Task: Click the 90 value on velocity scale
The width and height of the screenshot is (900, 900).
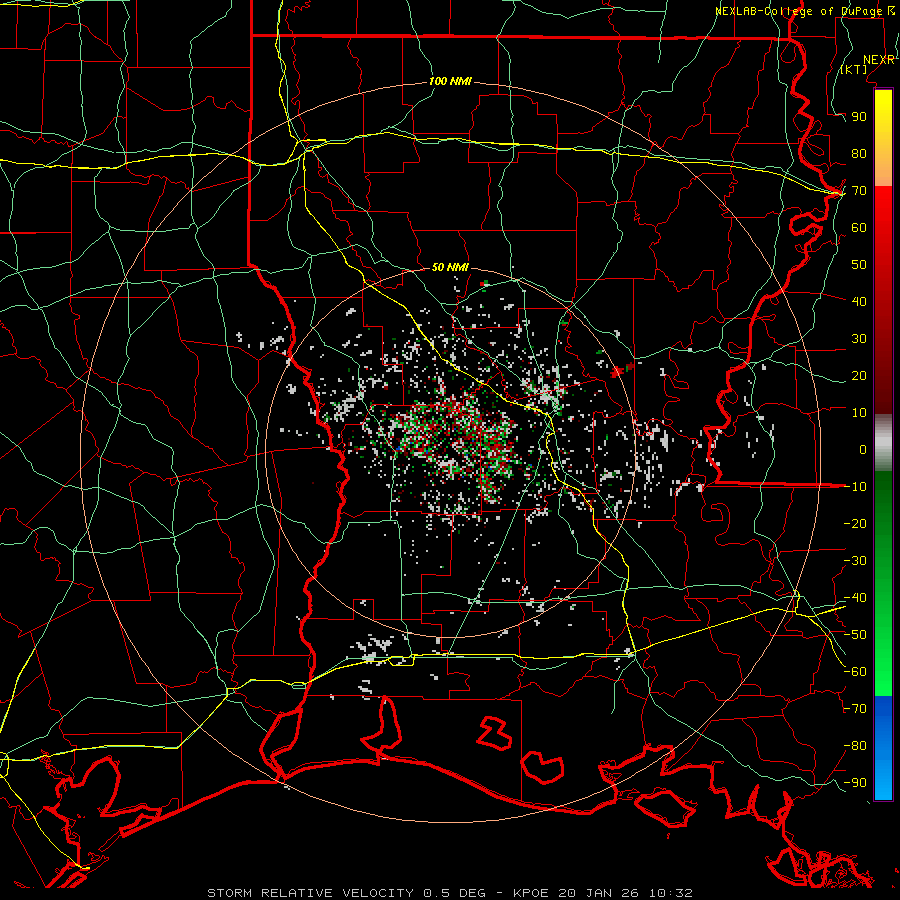Action: [859, 117]
